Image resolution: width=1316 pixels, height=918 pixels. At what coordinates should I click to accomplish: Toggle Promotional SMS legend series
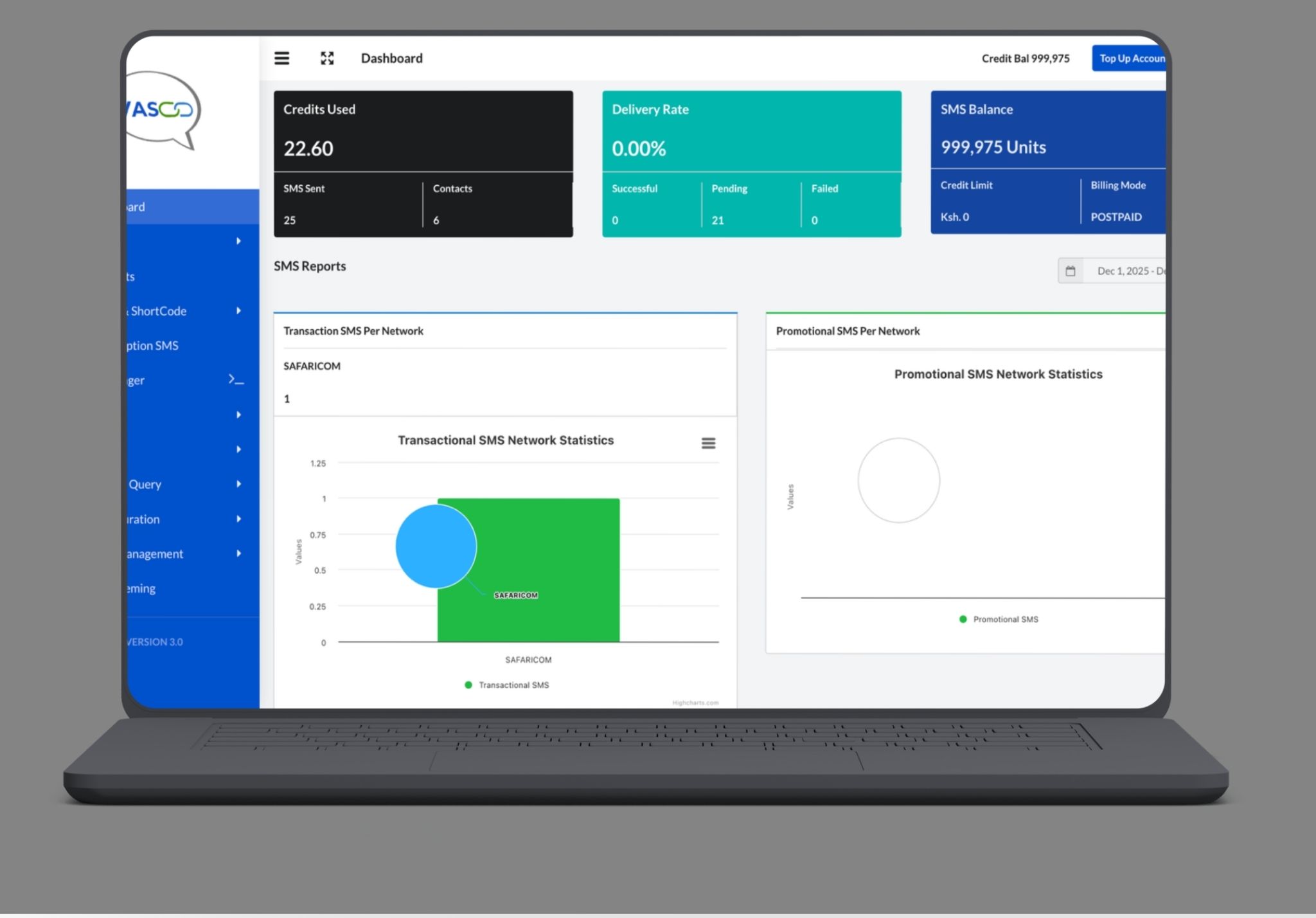[x=1004, y=619]
